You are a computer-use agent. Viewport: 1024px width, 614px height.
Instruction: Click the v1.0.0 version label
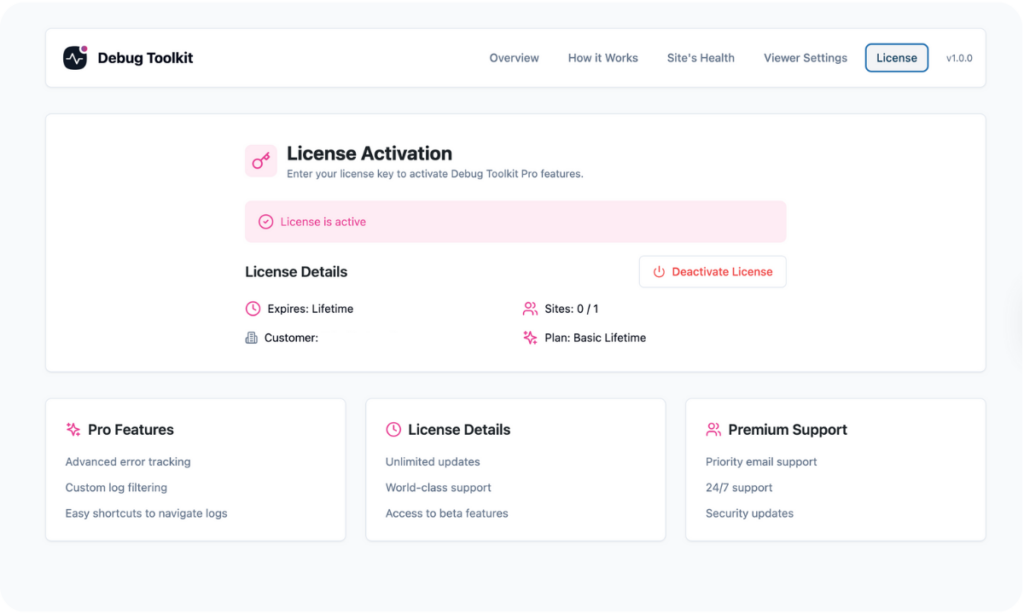959,58
